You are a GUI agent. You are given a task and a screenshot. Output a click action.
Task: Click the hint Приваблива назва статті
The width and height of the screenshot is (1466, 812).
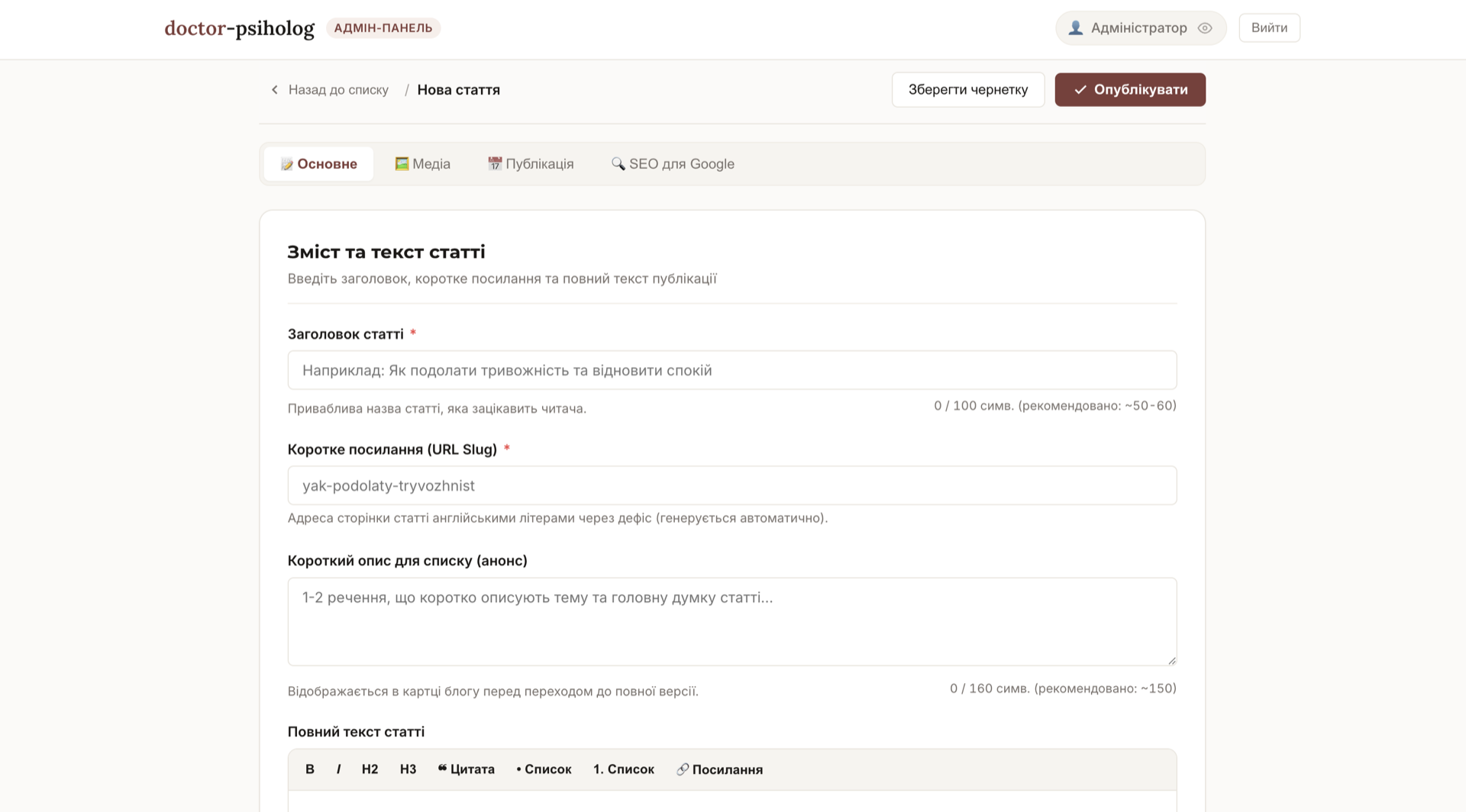pyautogui.click(x=437, y=409)
